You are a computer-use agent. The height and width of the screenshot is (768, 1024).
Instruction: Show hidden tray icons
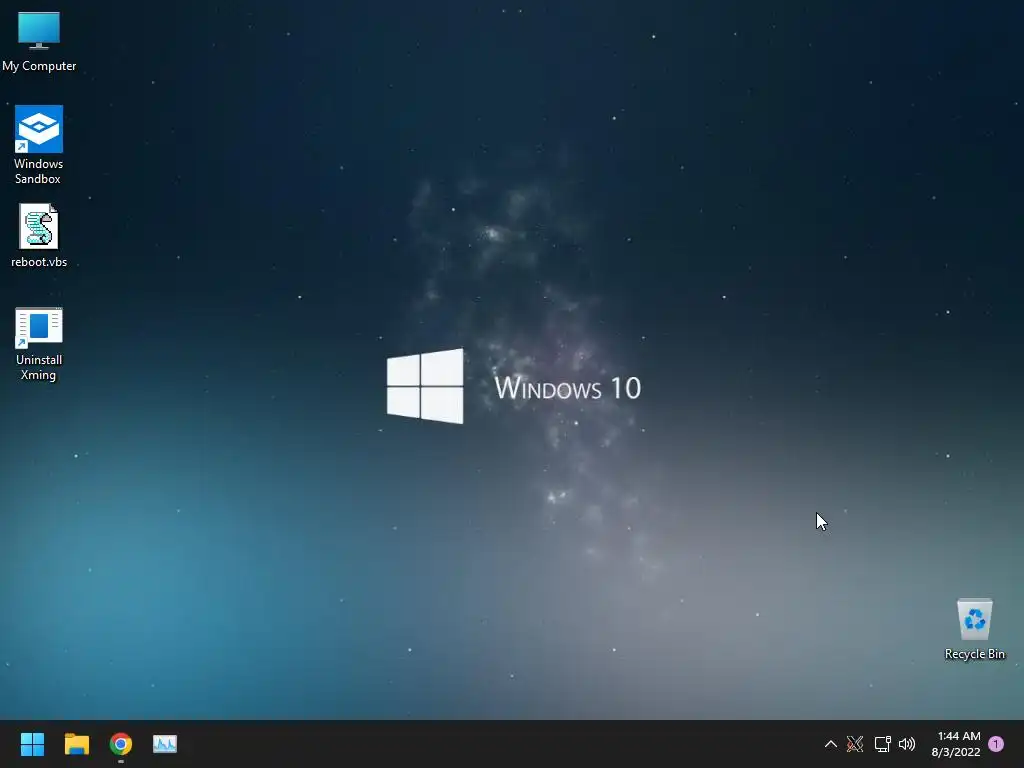(x=830, y=744)
